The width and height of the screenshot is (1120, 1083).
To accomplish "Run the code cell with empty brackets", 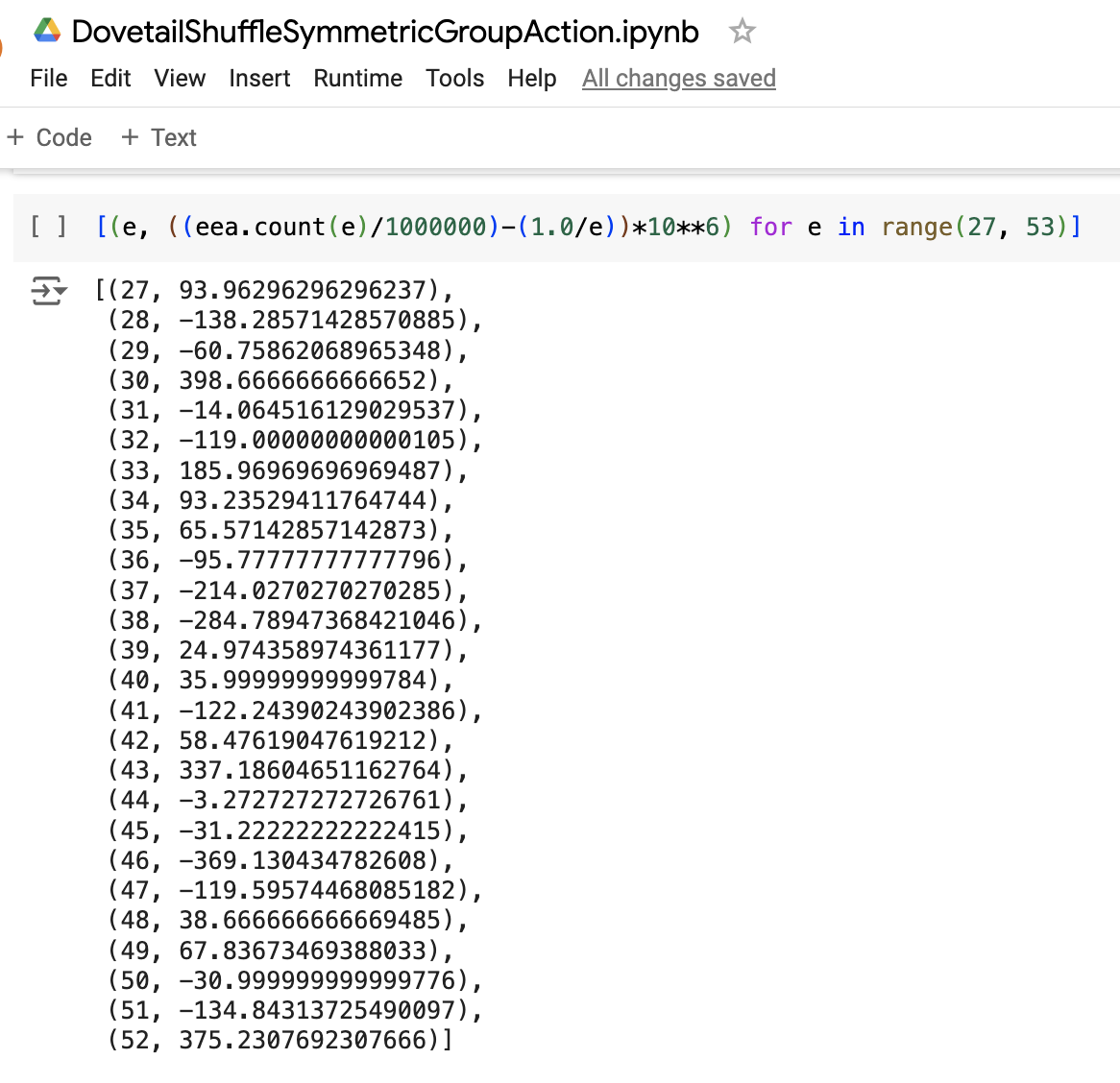I will (48, 227).
